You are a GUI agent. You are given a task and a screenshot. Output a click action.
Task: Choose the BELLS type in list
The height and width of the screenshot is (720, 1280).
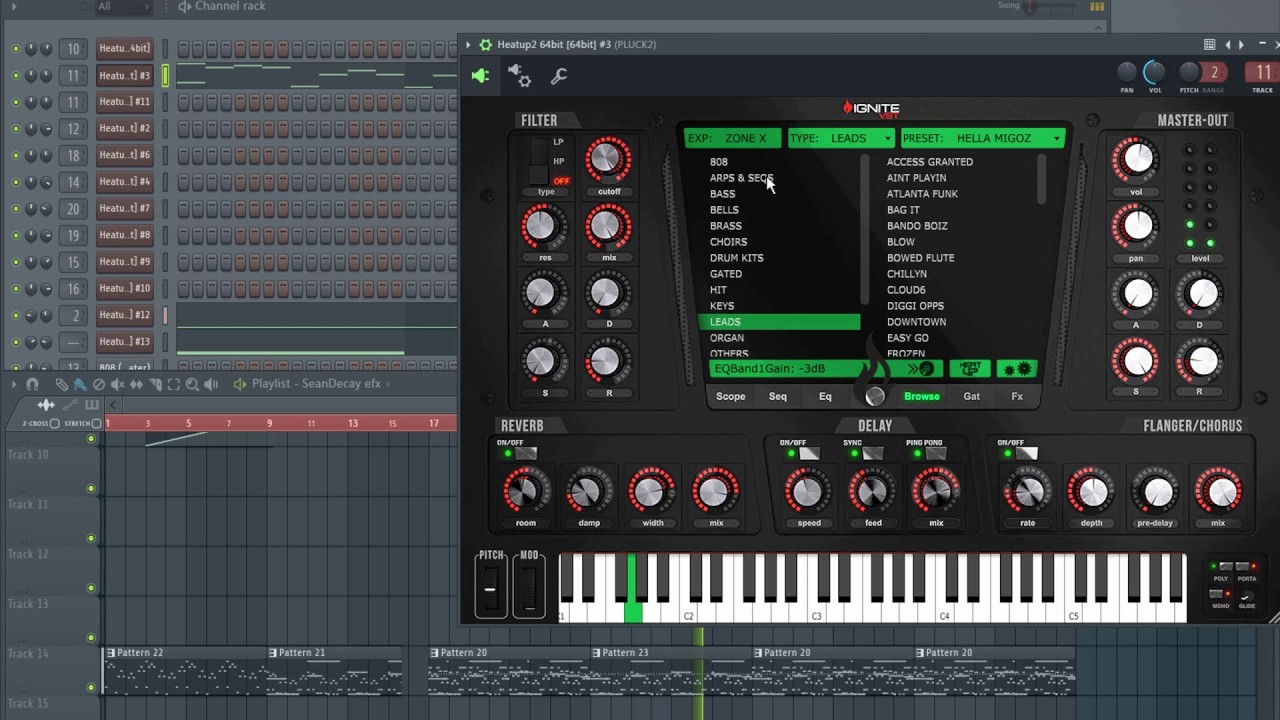tap(724, 210)
